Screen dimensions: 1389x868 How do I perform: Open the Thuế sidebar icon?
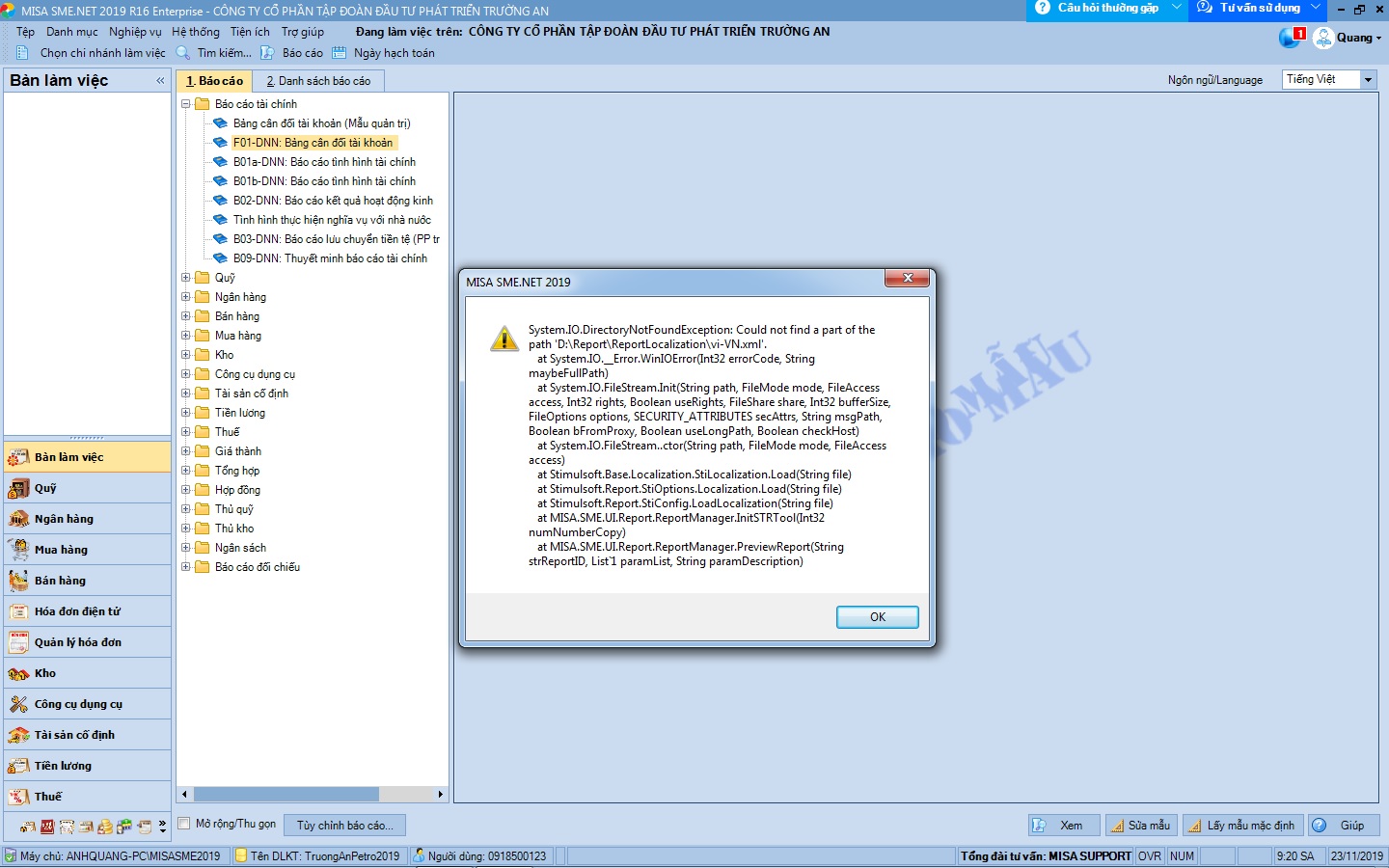pyautogui.click(x=18, y=797)
